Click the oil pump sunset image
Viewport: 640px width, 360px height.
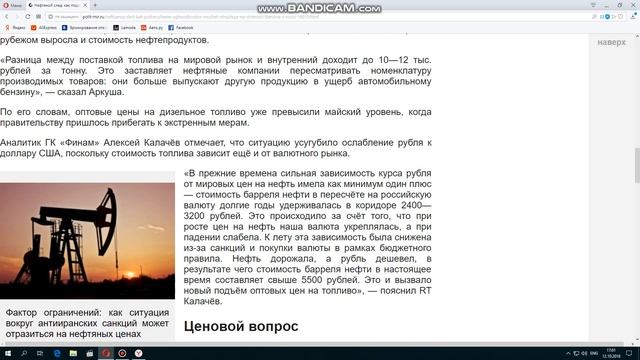(x=87, y=241)
